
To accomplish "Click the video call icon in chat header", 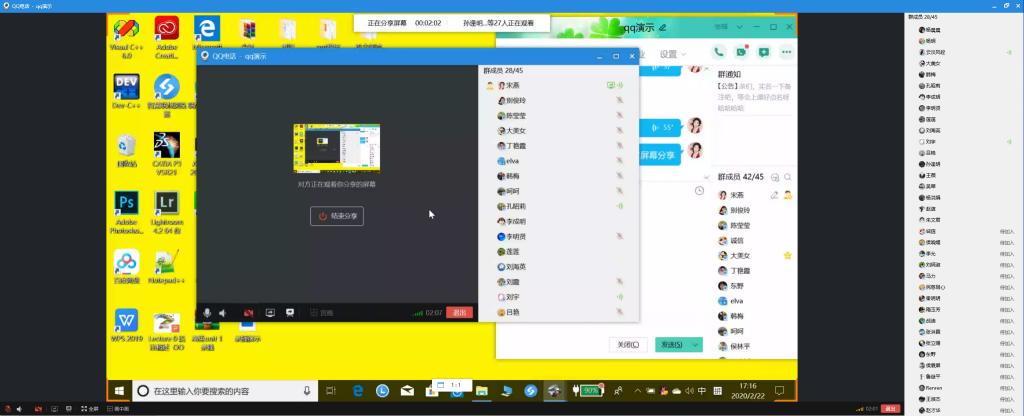I will [x=741, y=51].
